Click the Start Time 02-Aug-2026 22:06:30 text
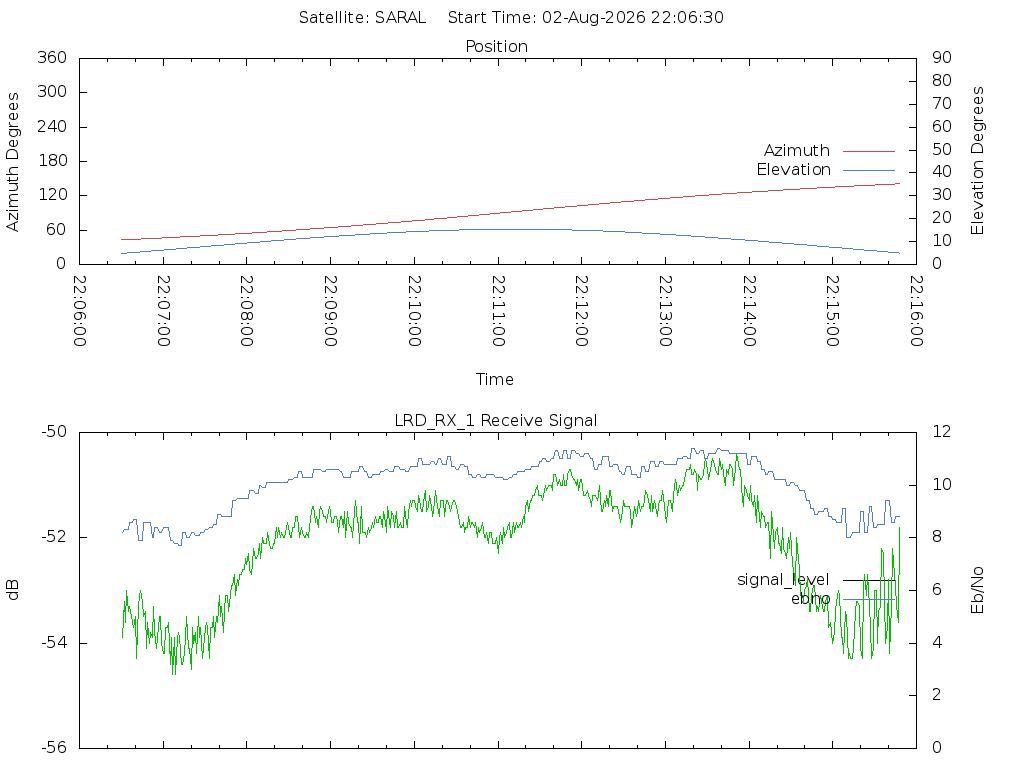1024x768 pixels. (586, 18)
